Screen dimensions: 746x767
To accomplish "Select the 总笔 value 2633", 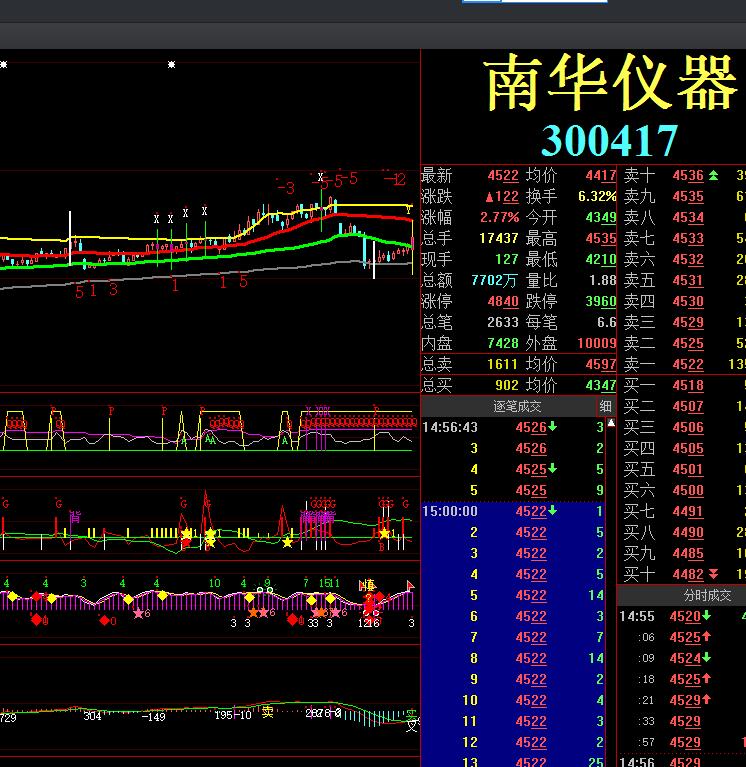I will pos(503,322).
